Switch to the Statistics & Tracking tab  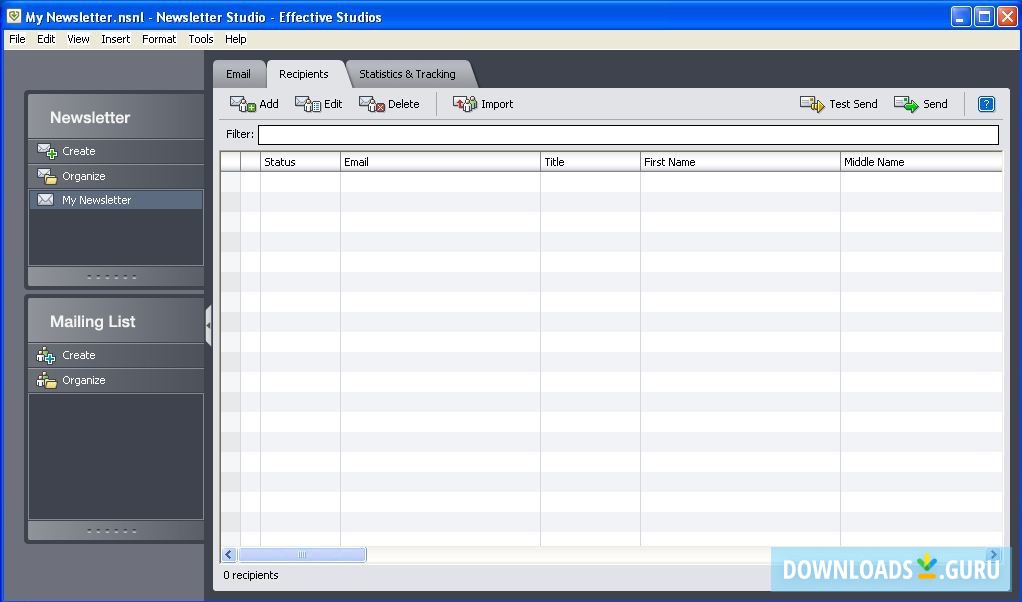pyautogui.click(x=407, y=74)
